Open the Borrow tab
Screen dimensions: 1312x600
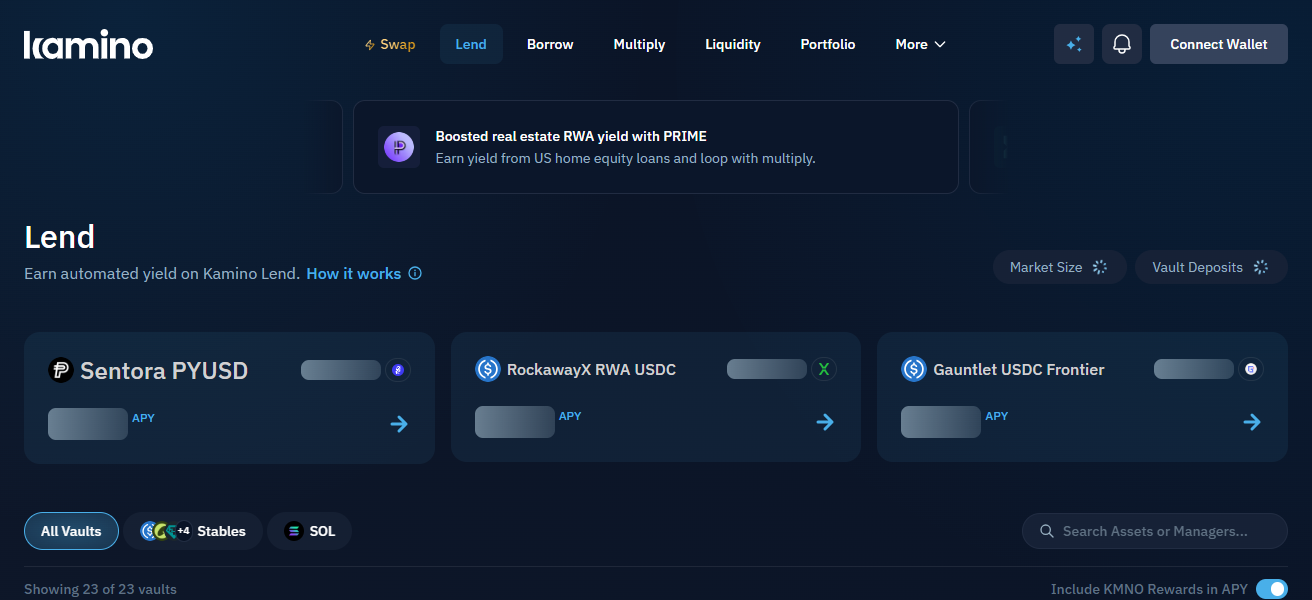(550, 44)
